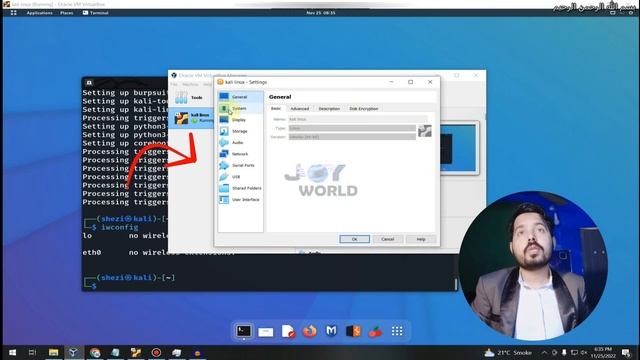Open Display category in Settings sidebar

click(240, 120)
